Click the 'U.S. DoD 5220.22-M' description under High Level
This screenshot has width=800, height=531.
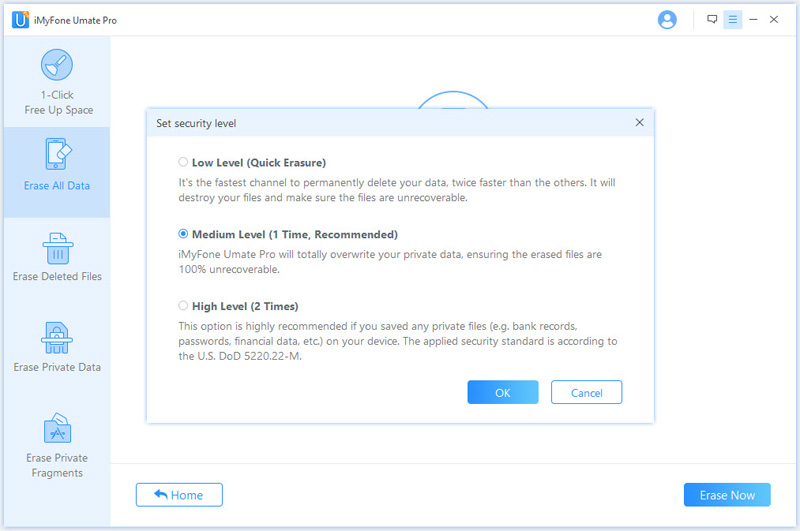pos(397,341)
